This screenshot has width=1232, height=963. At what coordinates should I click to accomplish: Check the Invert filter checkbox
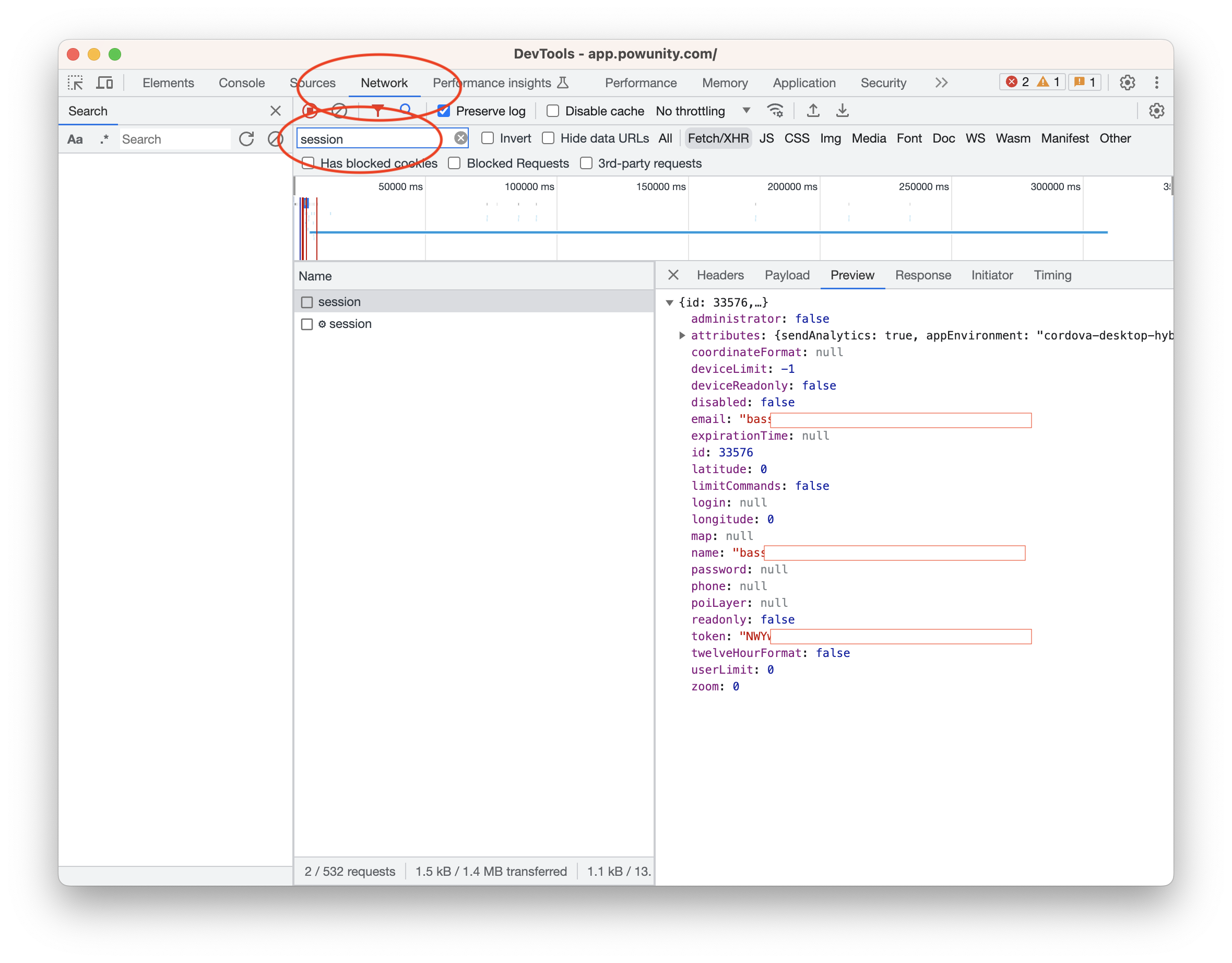click(x=488, y=138)
